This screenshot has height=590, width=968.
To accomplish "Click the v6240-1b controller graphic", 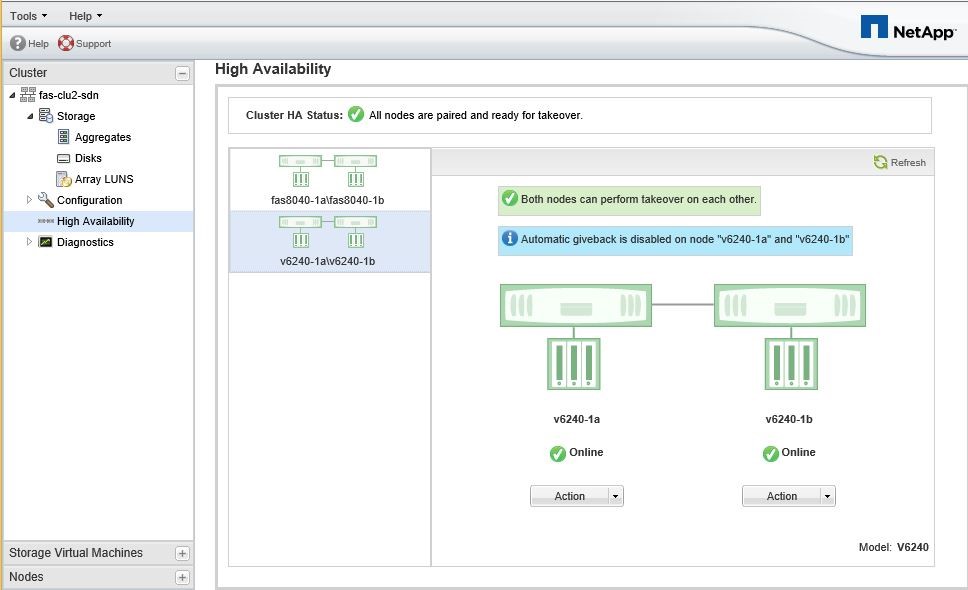I will click(790, 305).
